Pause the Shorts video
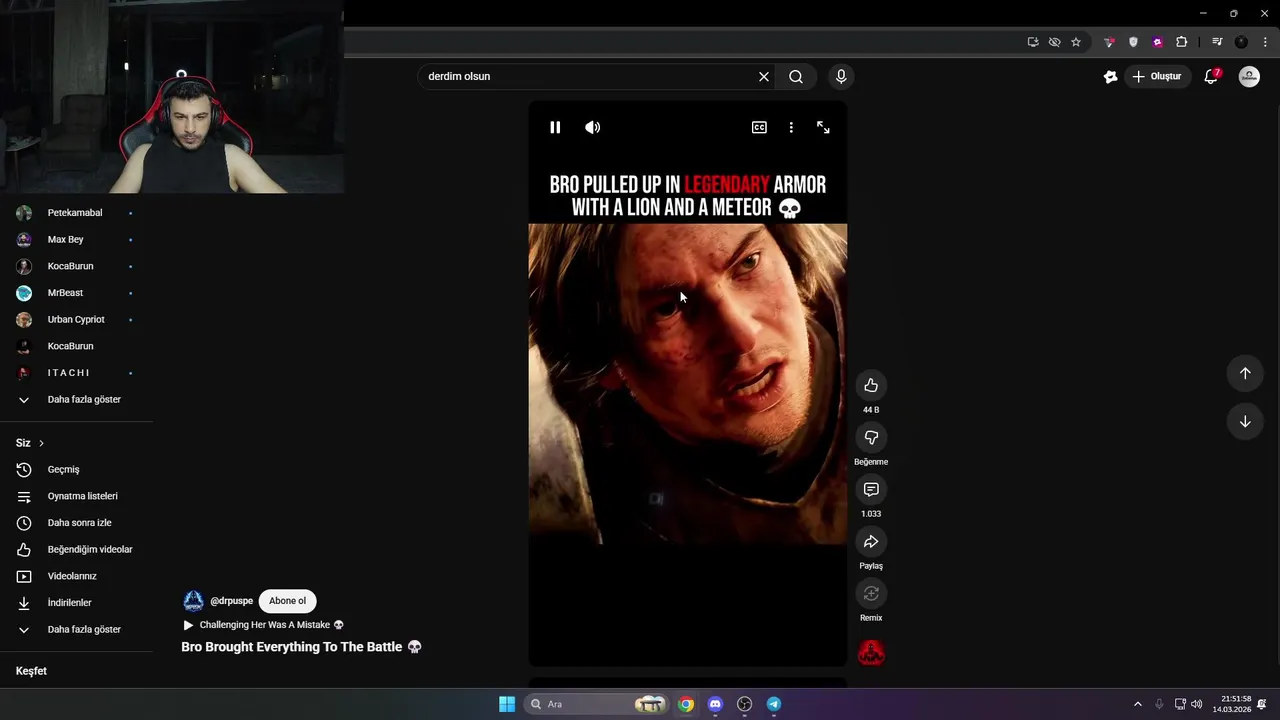This screenshot has width=1280, height=720. click(x=555, y=127)
